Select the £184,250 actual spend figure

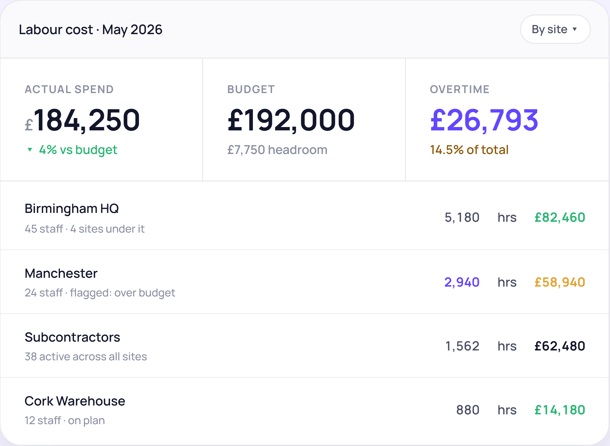pos(82,120)
